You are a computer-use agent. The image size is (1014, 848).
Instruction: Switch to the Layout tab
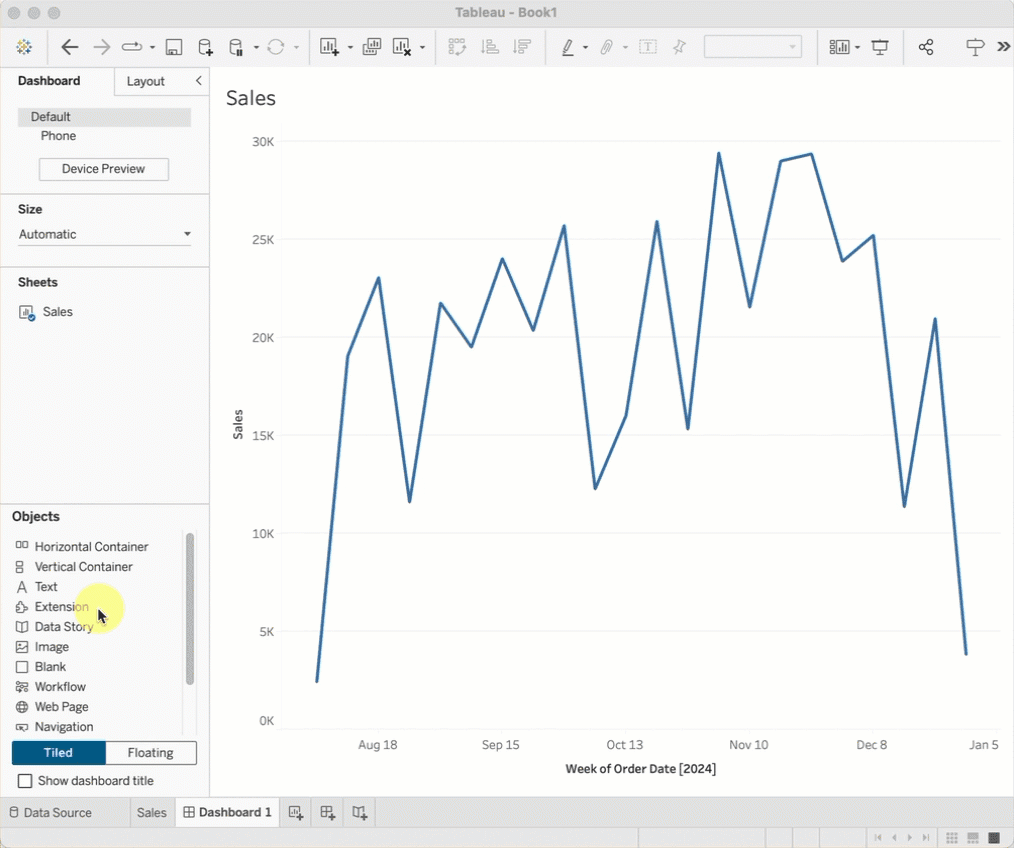tap(146, 81)
